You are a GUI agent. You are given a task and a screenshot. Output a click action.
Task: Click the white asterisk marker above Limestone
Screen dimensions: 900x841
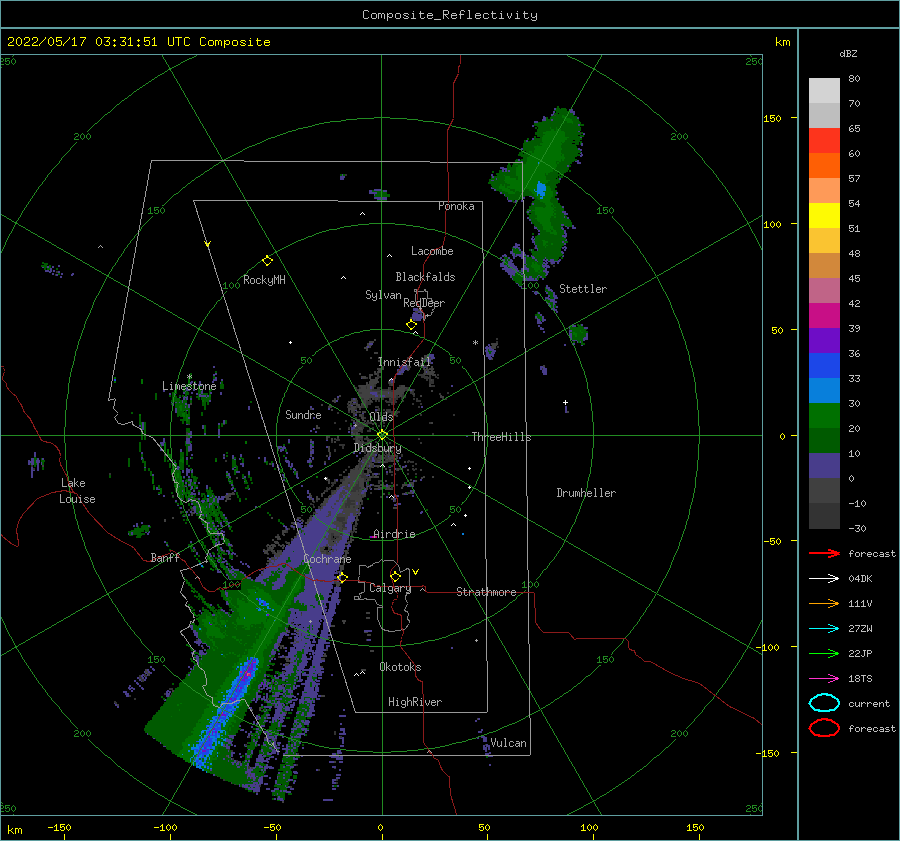pos(189,377)
